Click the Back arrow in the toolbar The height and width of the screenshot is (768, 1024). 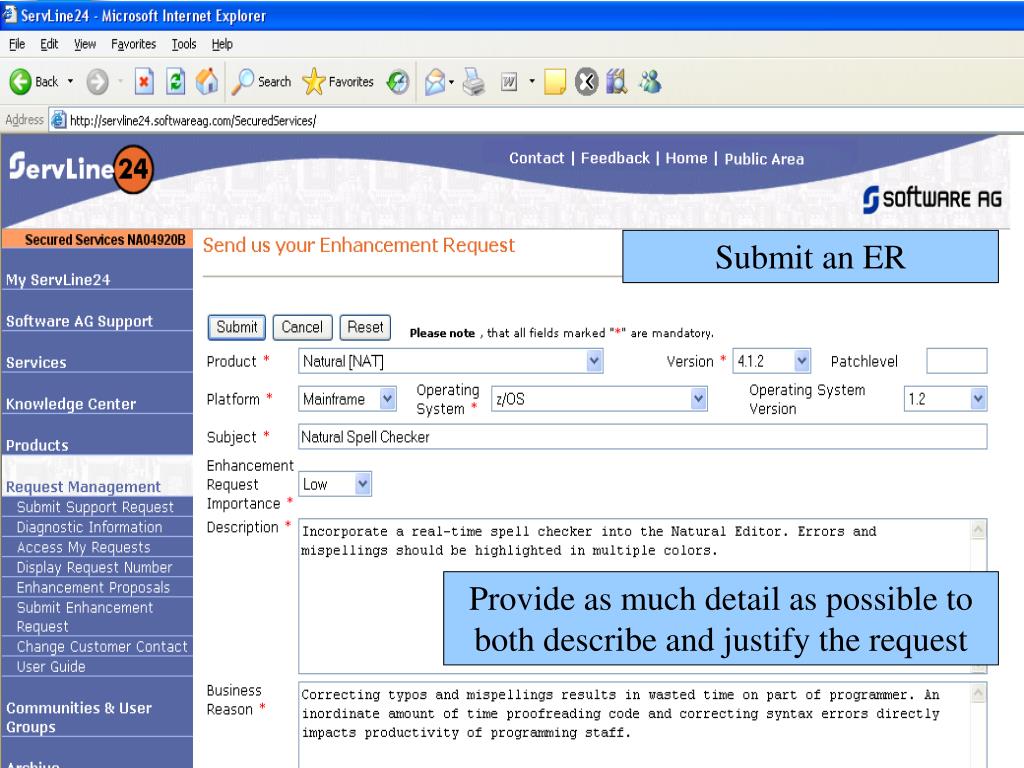(20, 82)
